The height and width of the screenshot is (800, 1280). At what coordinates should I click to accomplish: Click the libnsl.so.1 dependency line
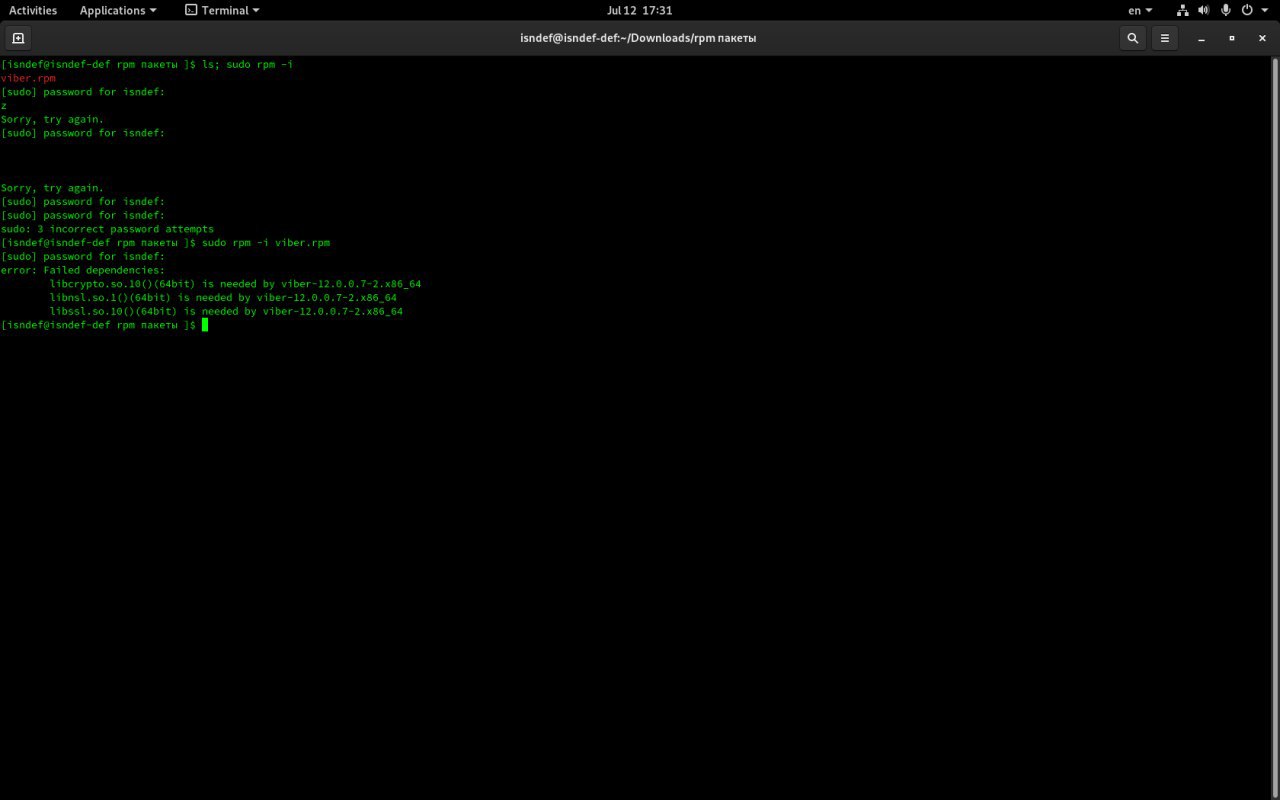tap(223, 298)
